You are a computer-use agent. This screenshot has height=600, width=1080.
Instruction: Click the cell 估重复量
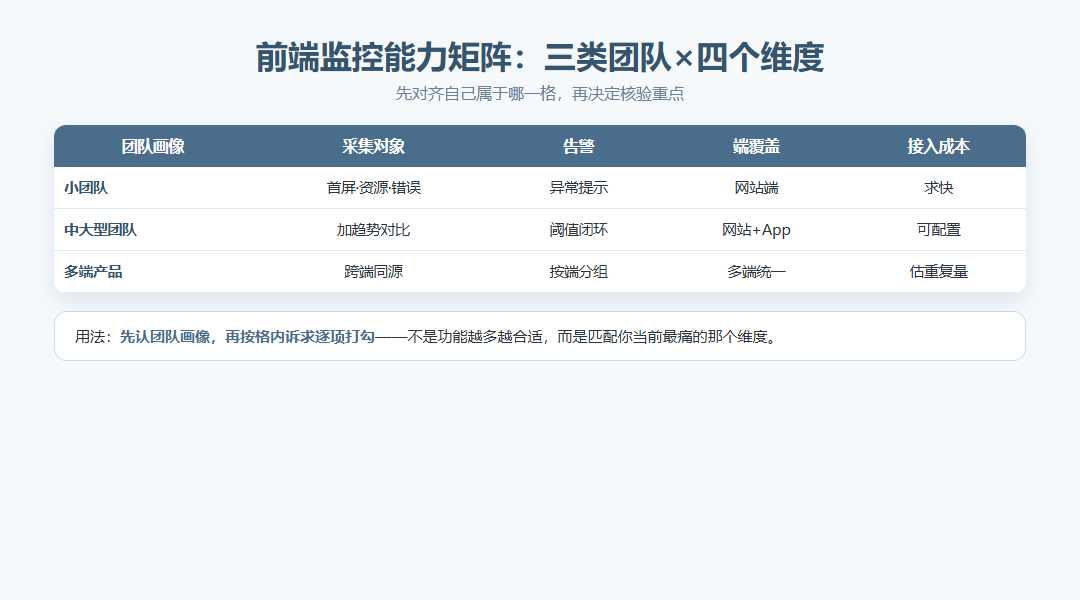tap(938, 271)
